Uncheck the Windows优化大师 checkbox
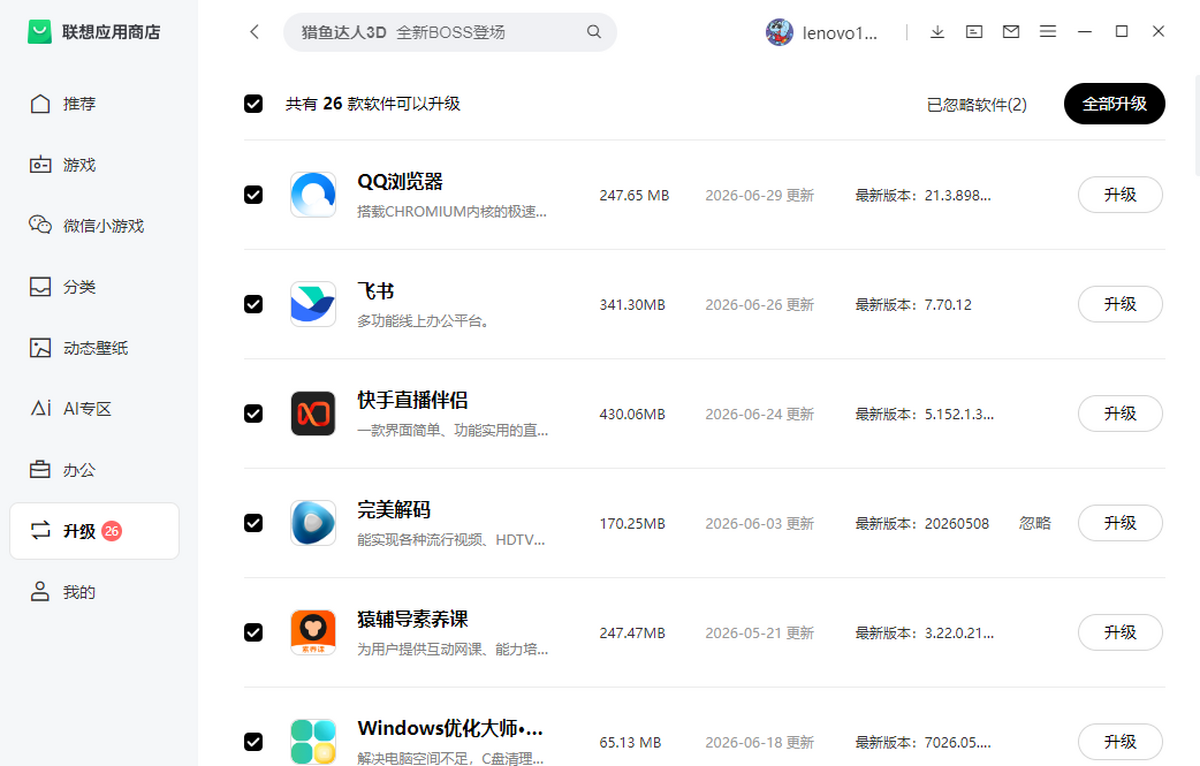This screenshot has width=1200, height=766. (253, 741)
